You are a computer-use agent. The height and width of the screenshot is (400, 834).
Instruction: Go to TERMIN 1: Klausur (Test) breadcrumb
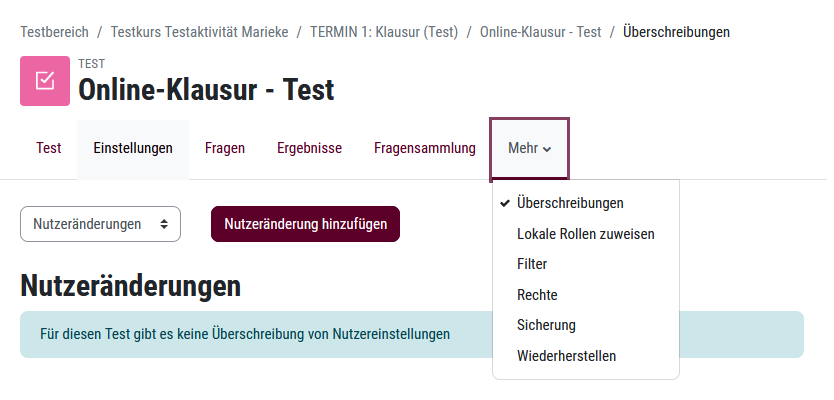[x=384, y=32]
